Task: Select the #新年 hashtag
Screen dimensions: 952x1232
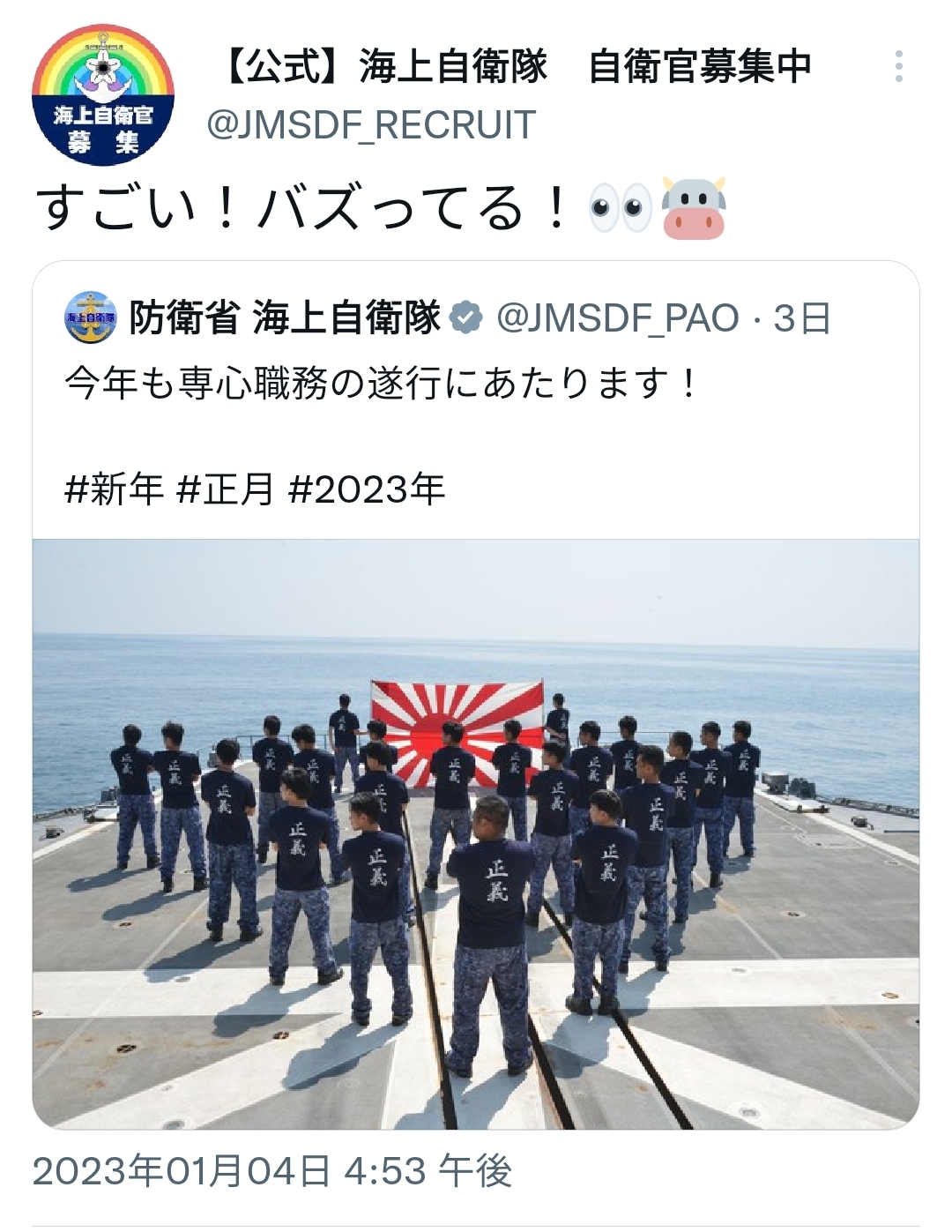Action: coord(114,489)
